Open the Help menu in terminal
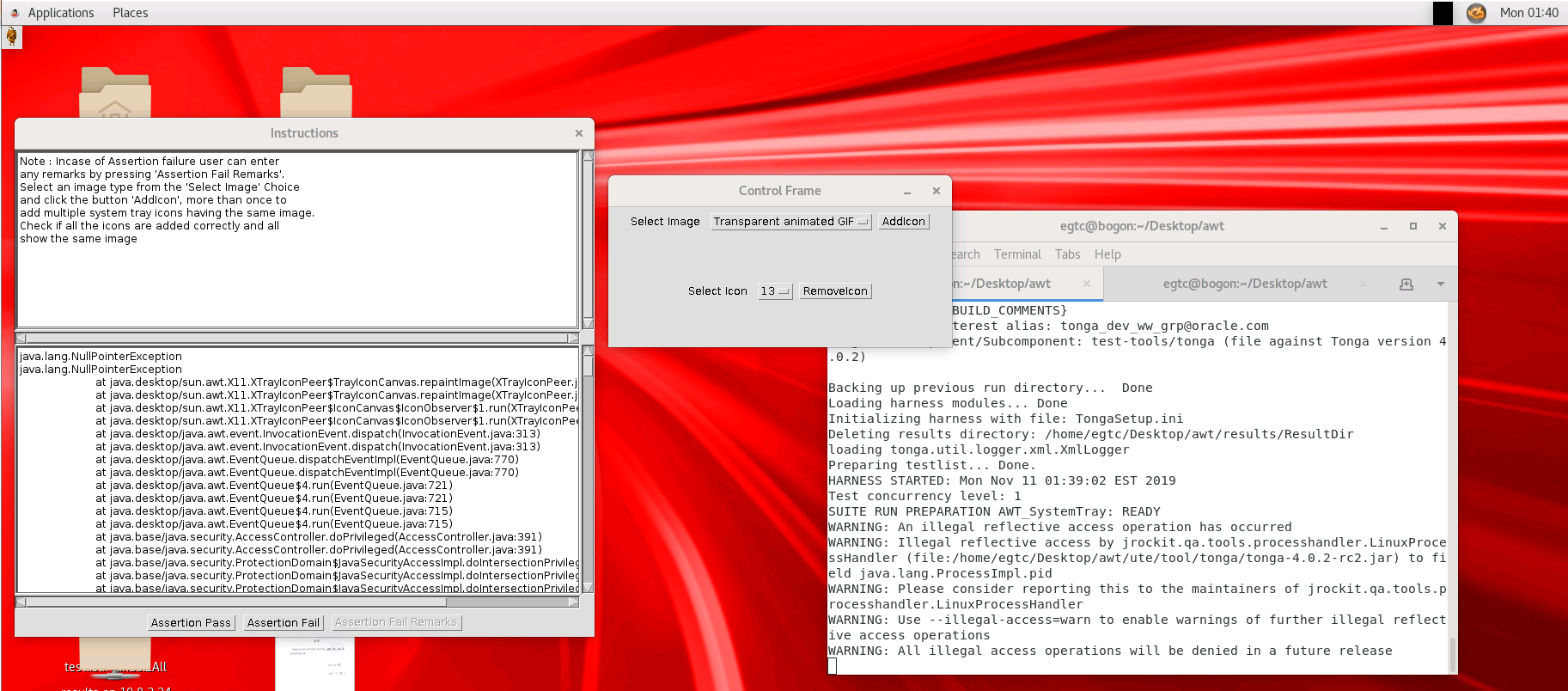The image size is (1568, 691). 1107,254
